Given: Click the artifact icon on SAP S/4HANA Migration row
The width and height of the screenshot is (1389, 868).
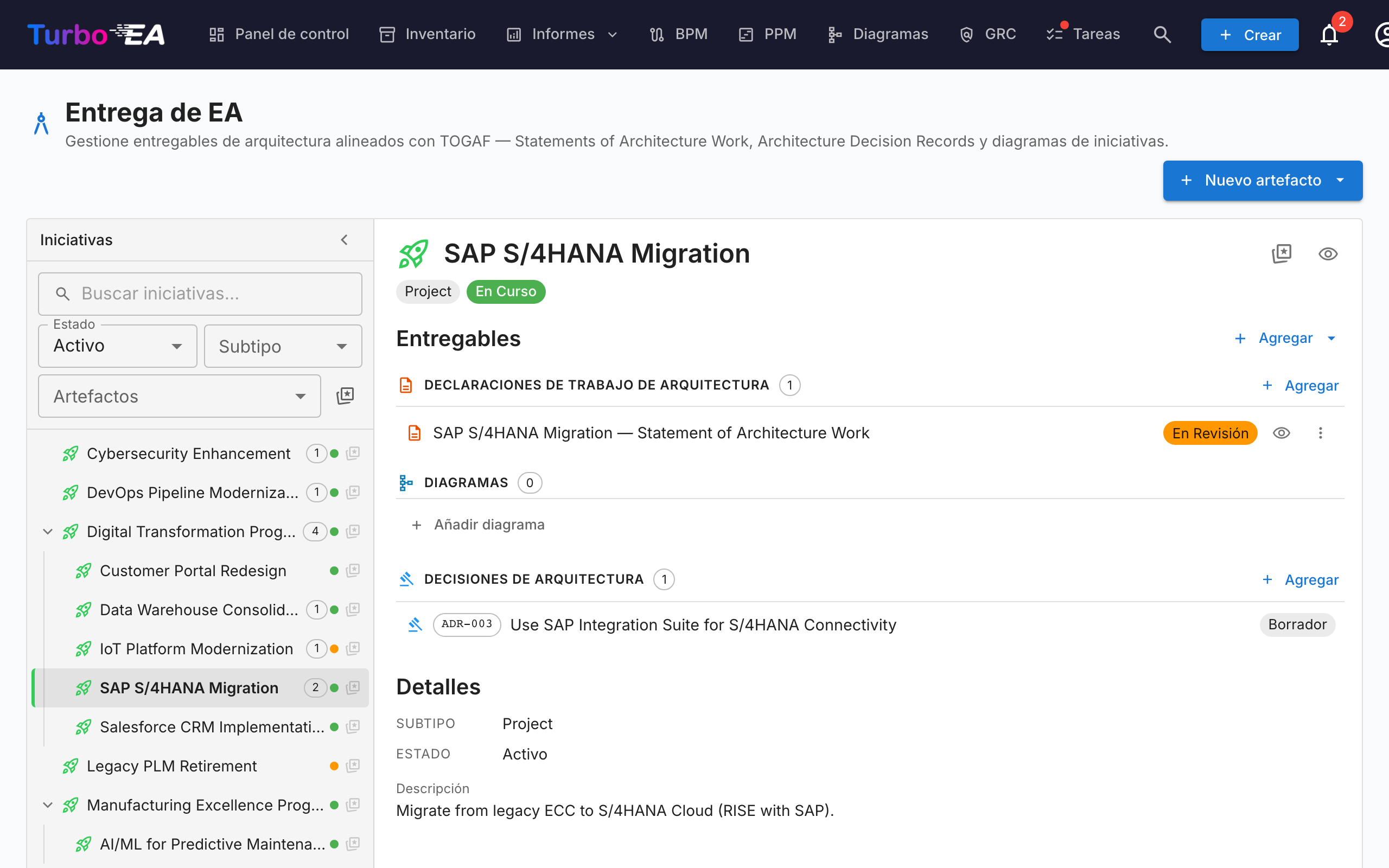Looking at the screenshot, I should pyautogui.click(x=353, y=687).
